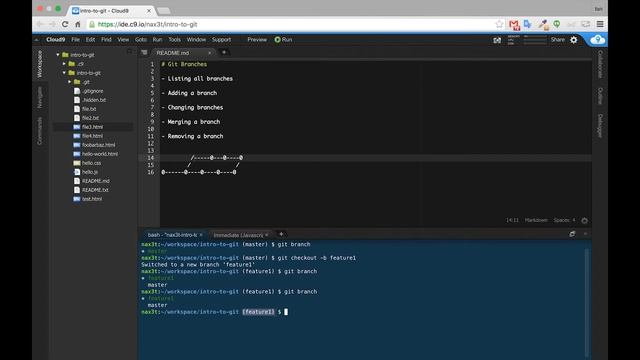This screenshot has height=360, width=640.
Task: Open Spaces: 4 indentation selector
Action: [x=564, y=220]
